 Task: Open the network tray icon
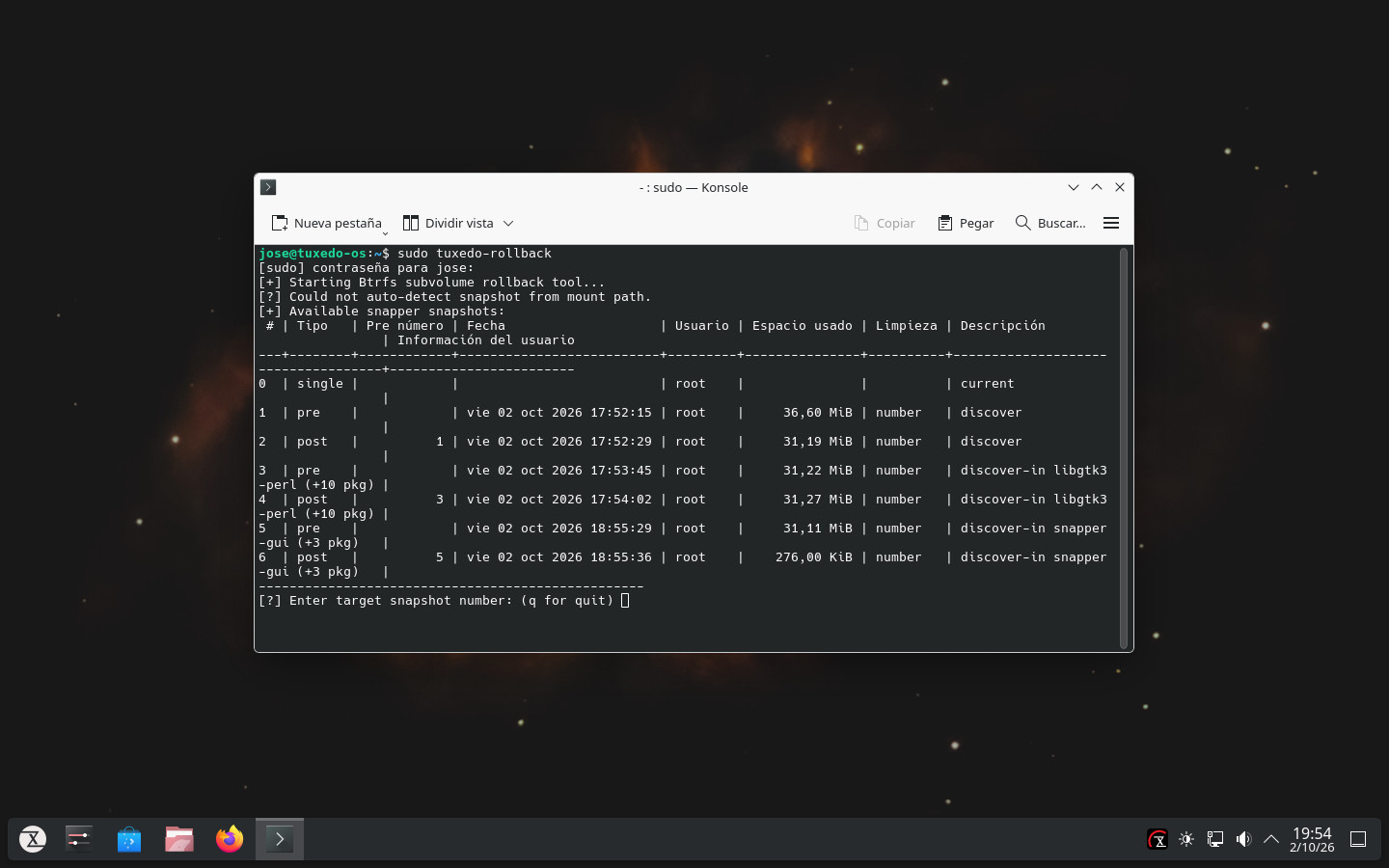tap(1215, 839)
